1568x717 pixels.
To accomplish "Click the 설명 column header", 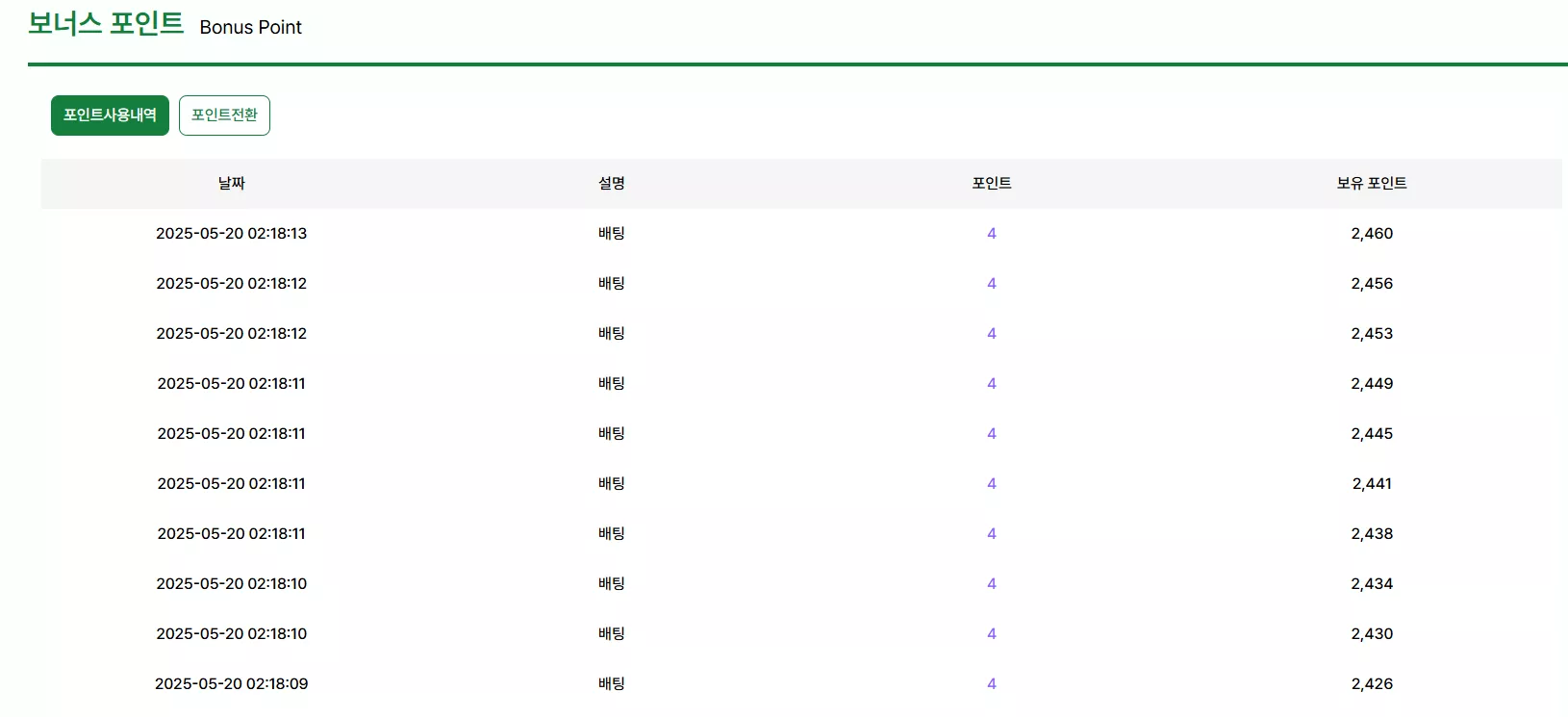I will [x=612, y=183].
